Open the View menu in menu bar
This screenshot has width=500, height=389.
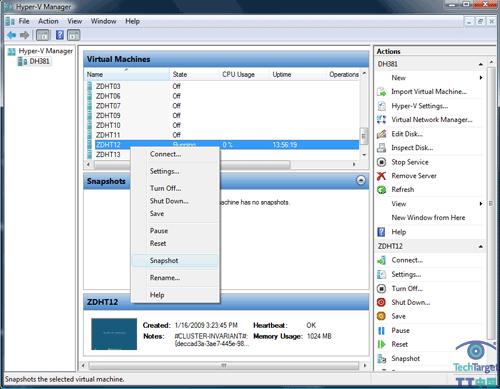click(x=74, y=21)
